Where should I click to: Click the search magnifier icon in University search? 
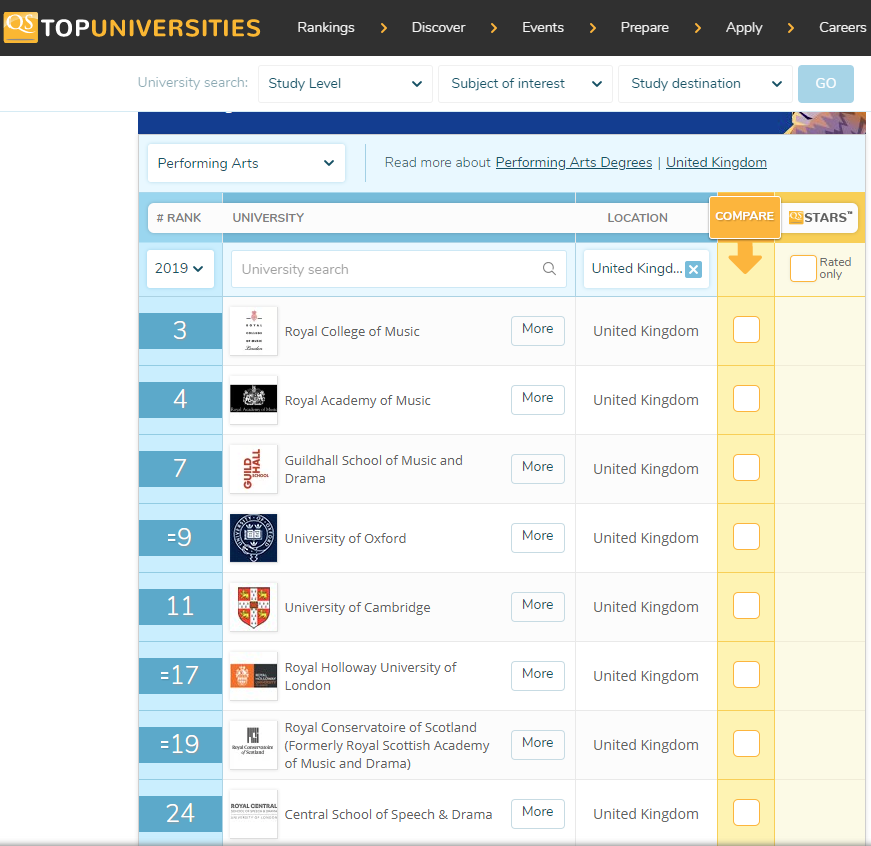click(549, 269)
